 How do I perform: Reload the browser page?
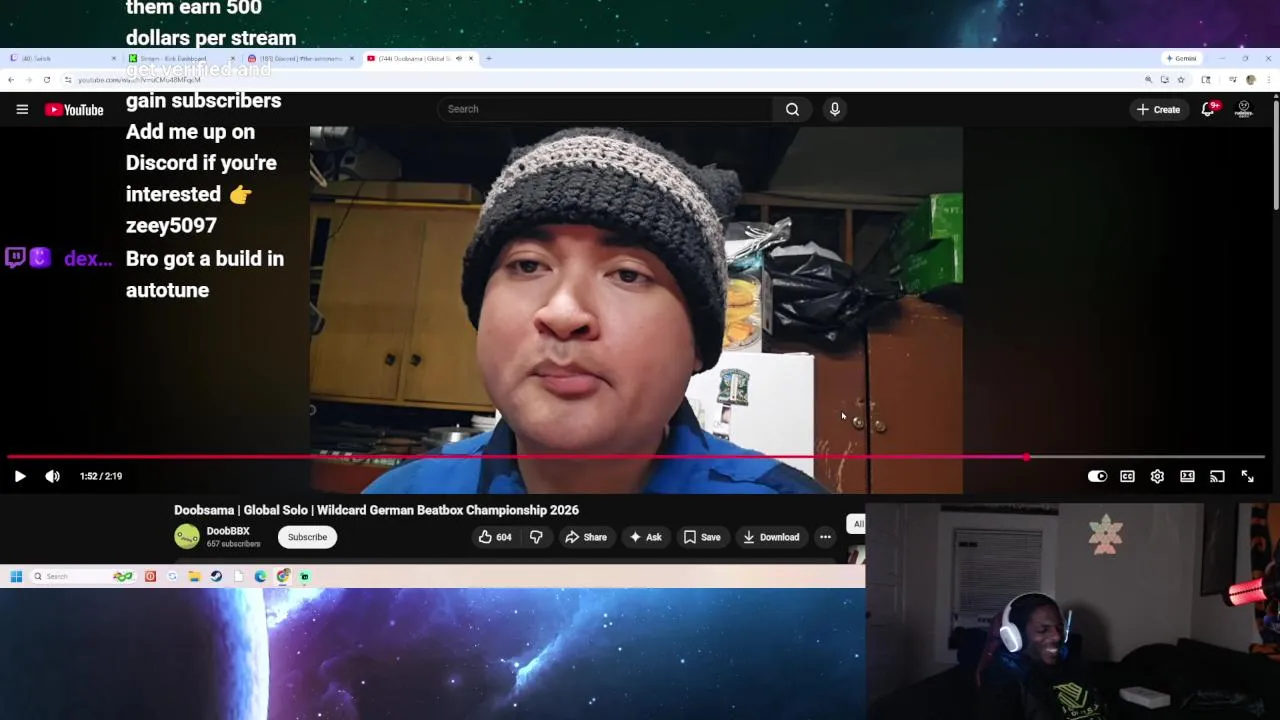pos(46,79)
